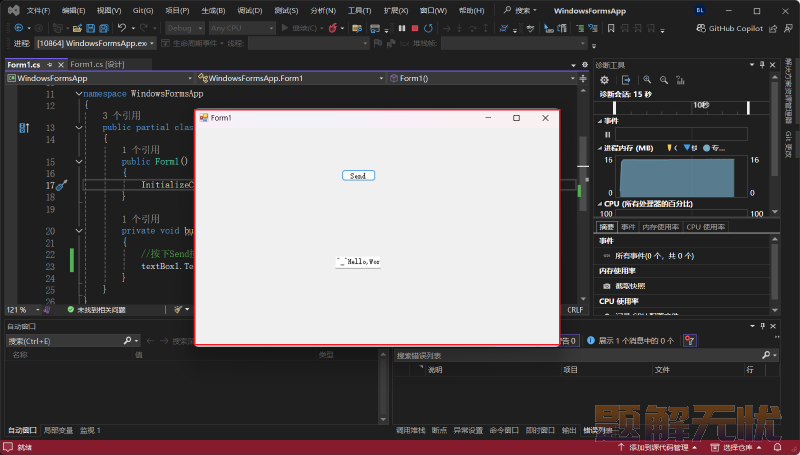Switch to the 内存使用率 tab in diagnostics

[x=661, y=227]
